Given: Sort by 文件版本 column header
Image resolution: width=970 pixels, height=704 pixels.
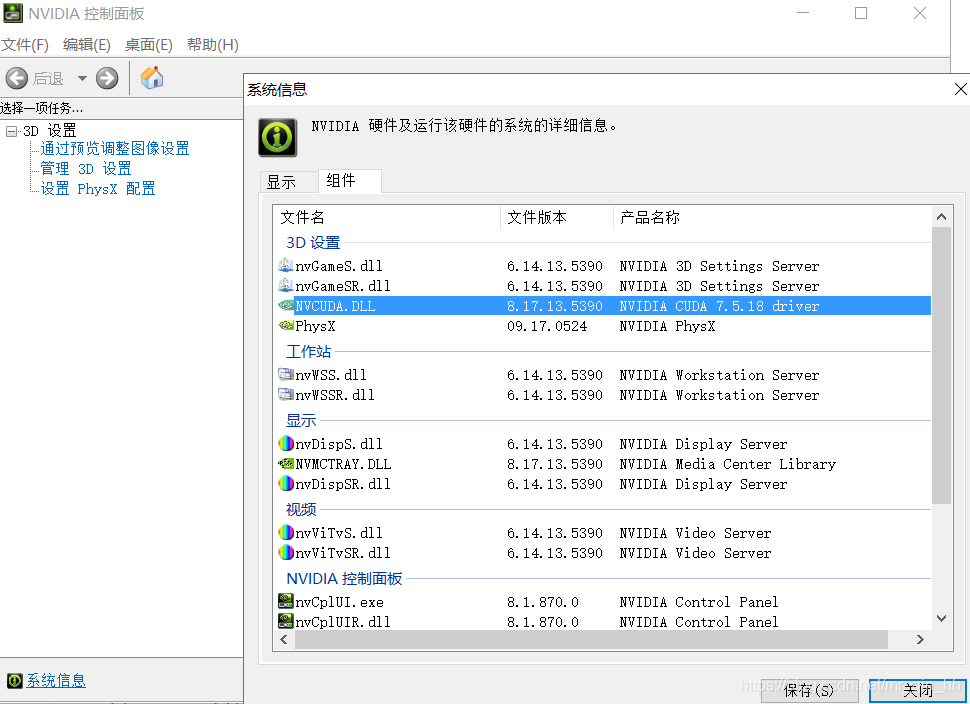Looking at the screenshot, I should point(557,218).
